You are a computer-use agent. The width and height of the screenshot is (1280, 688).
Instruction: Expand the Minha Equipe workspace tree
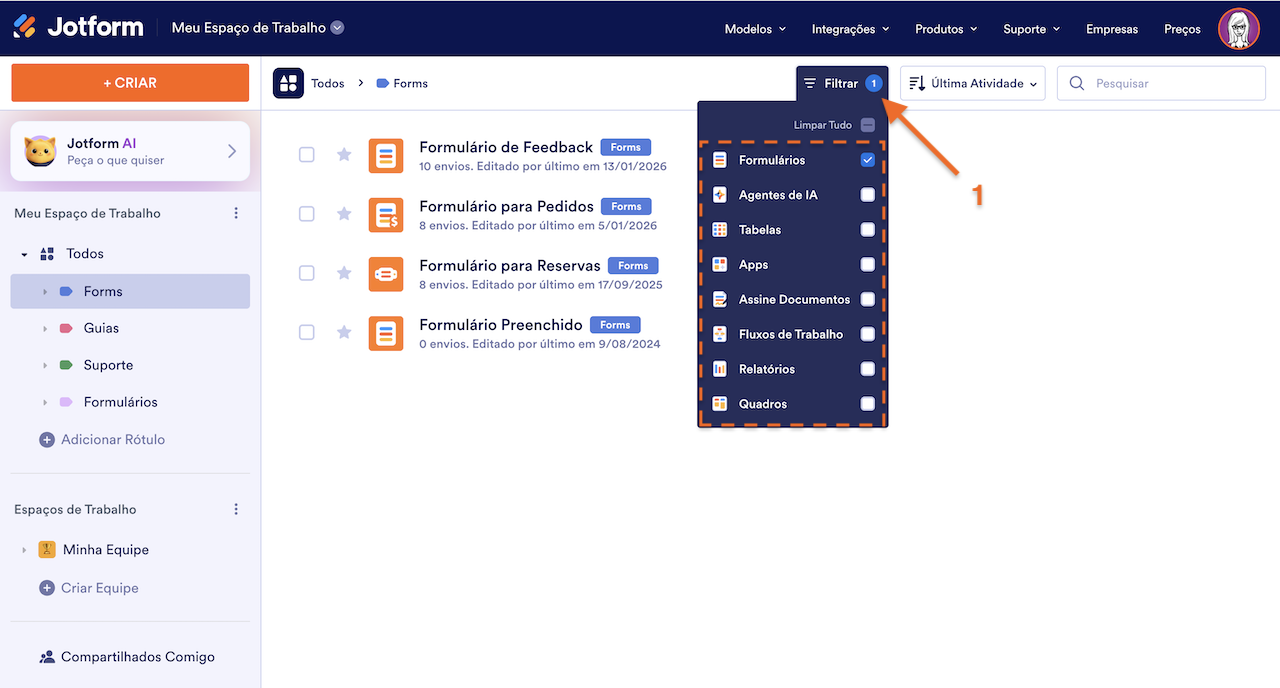coord(24,550)
